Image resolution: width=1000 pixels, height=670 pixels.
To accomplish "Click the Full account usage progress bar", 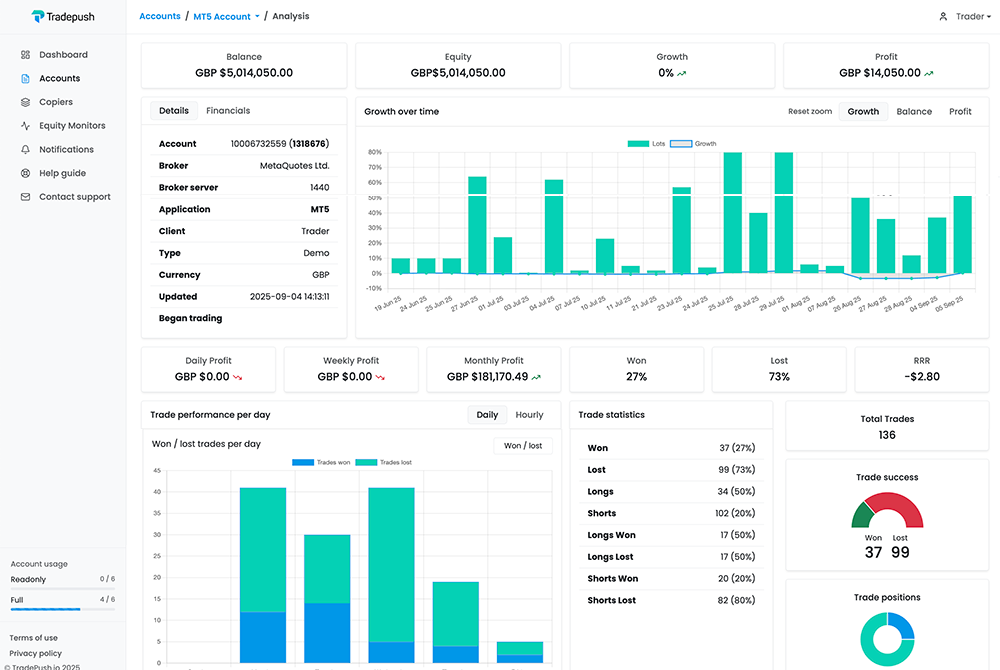I will (62, 608).
